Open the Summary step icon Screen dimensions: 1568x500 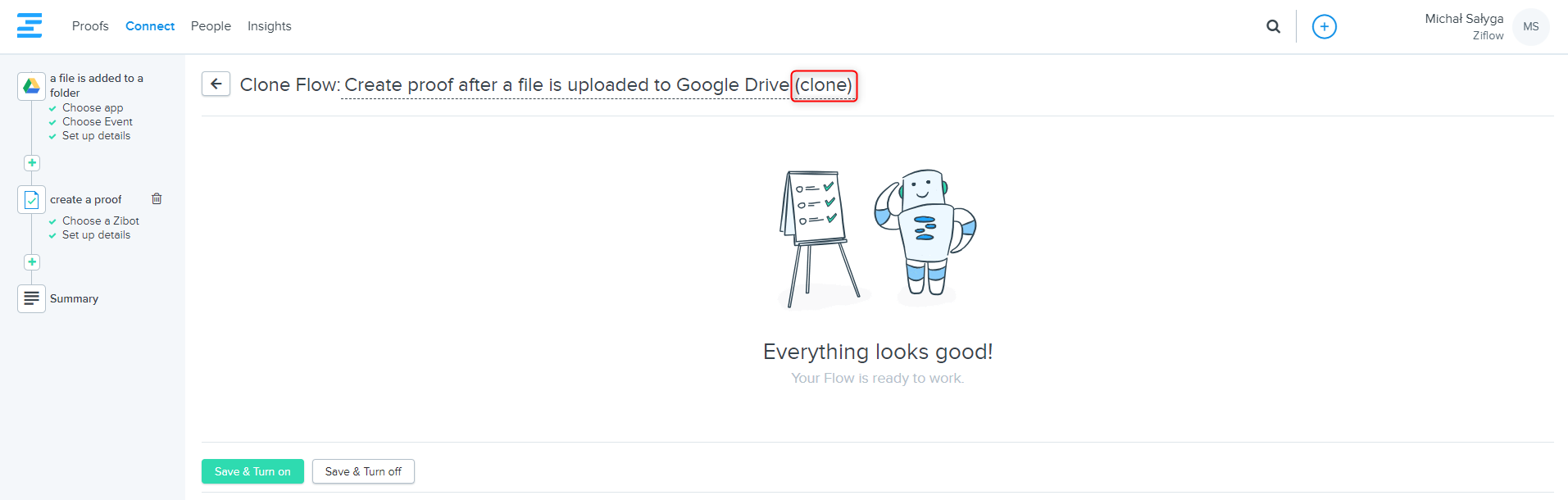tap(31, 298)
